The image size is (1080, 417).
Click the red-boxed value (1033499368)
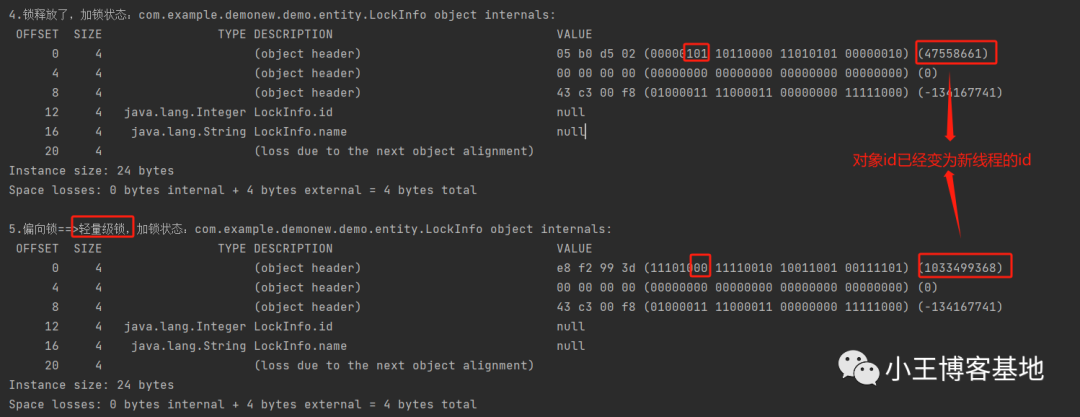[964, 267]
